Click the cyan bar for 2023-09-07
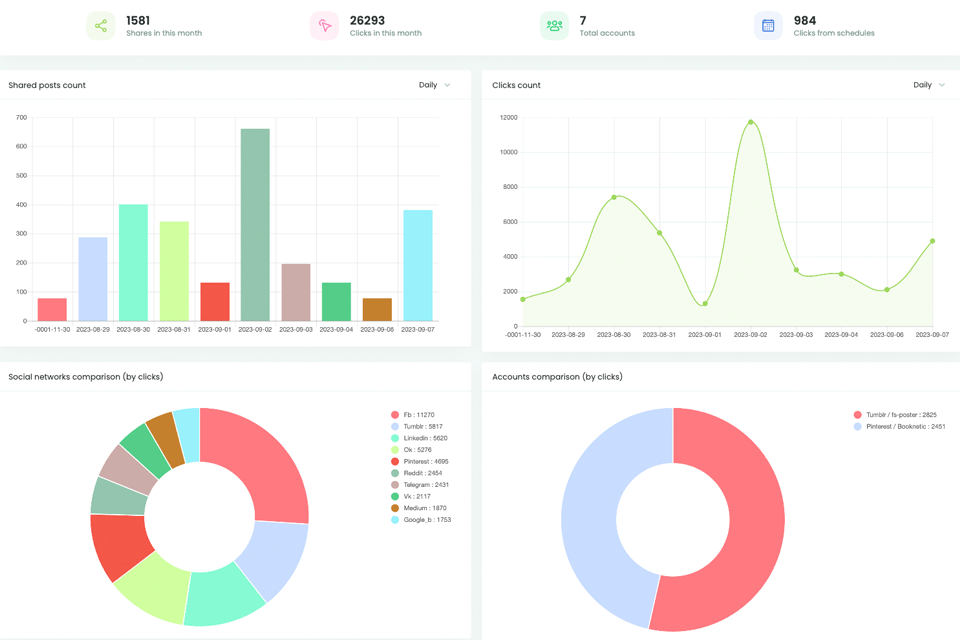 point(418,265)
